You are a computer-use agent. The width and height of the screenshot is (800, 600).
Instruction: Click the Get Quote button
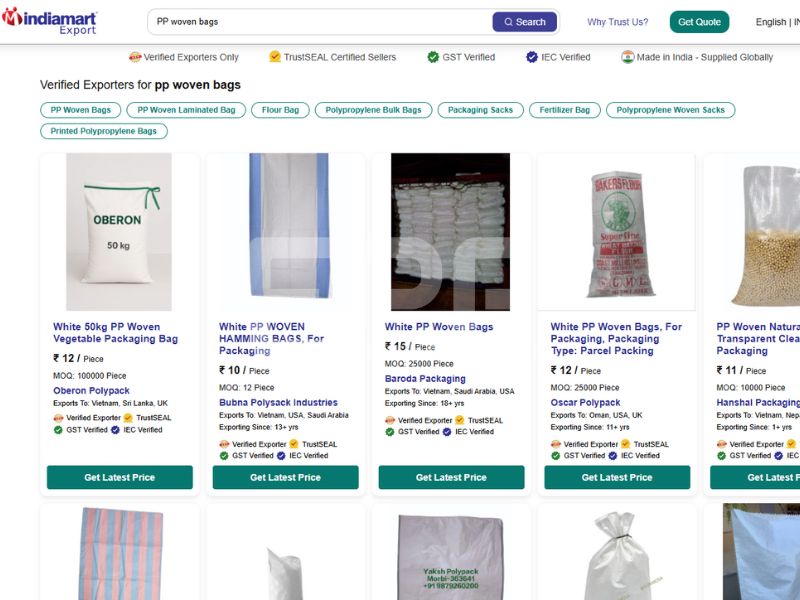click(x=699, y=22)
